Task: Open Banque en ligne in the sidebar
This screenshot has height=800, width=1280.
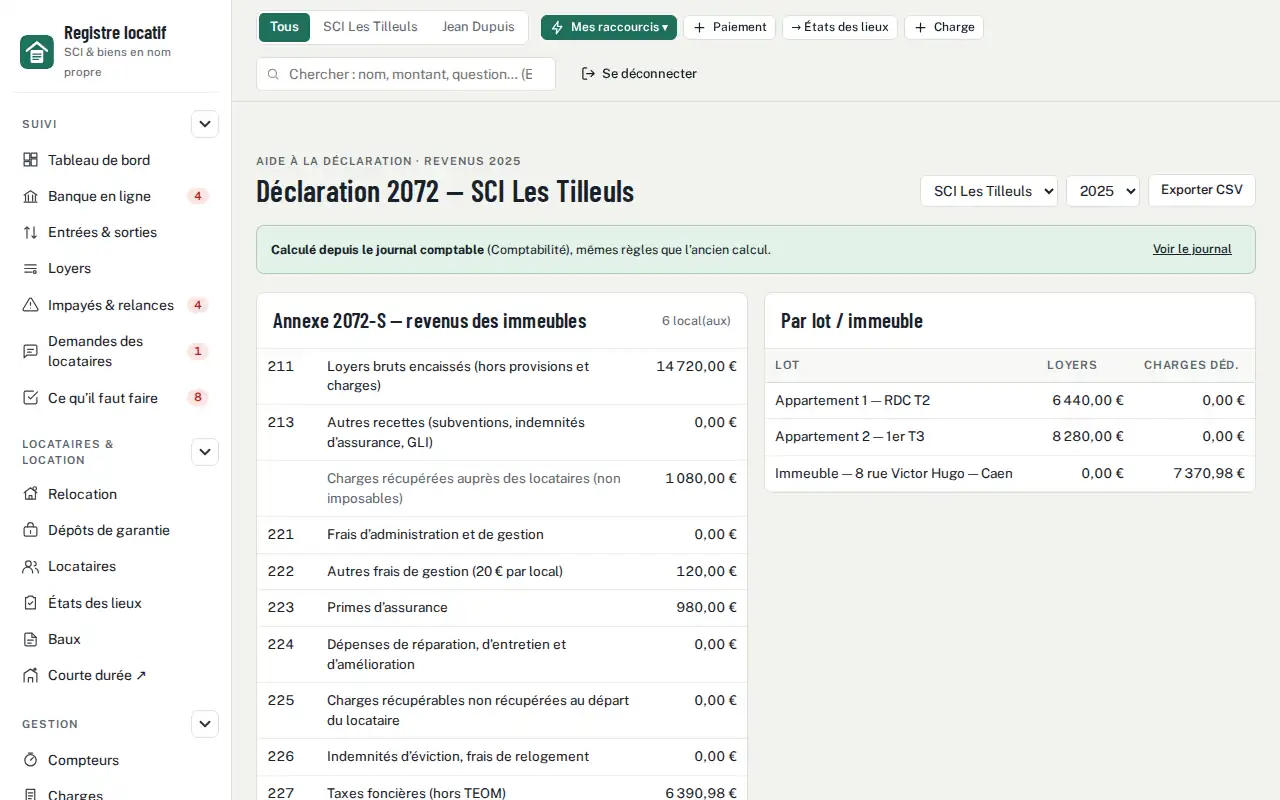Action: pos(115,196)
